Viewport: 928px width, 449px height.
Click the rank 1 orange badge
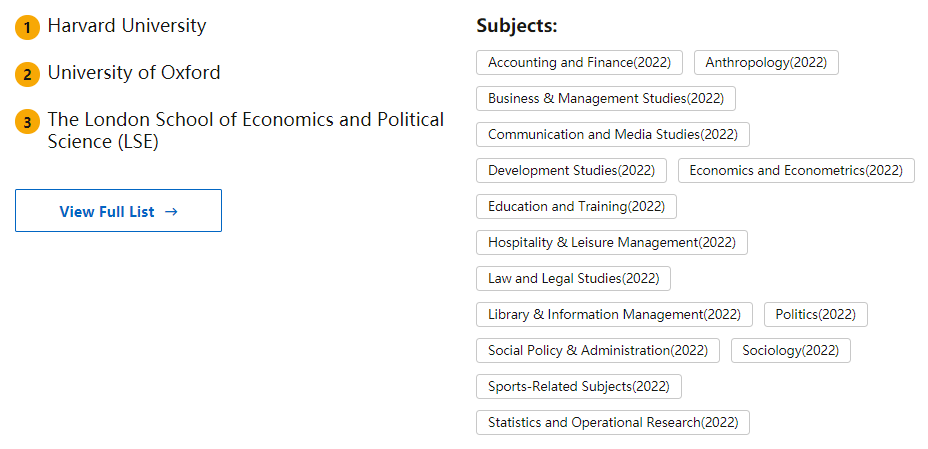click(x=27, y=28)
